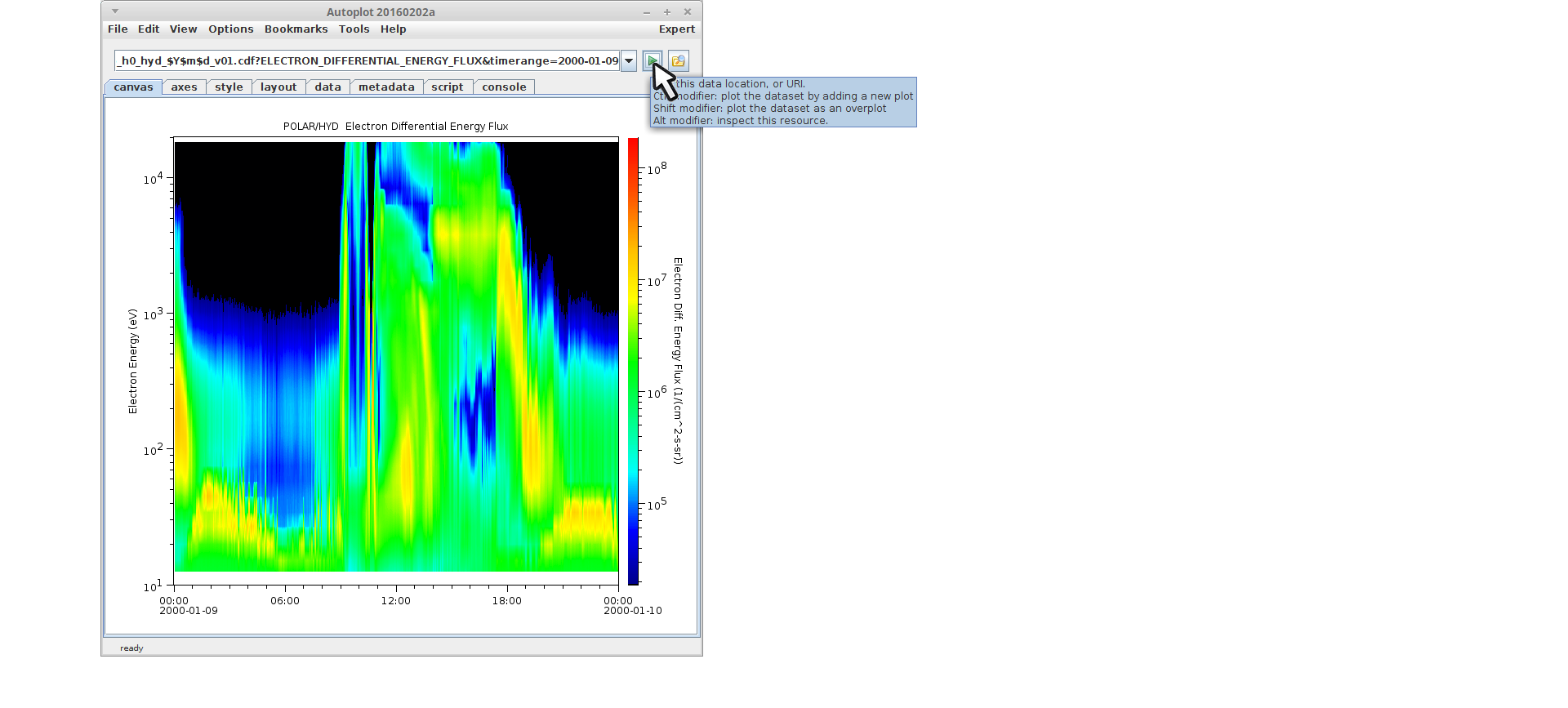Open the console tab
The image size is (1568, 708).
tap(504, 87)
